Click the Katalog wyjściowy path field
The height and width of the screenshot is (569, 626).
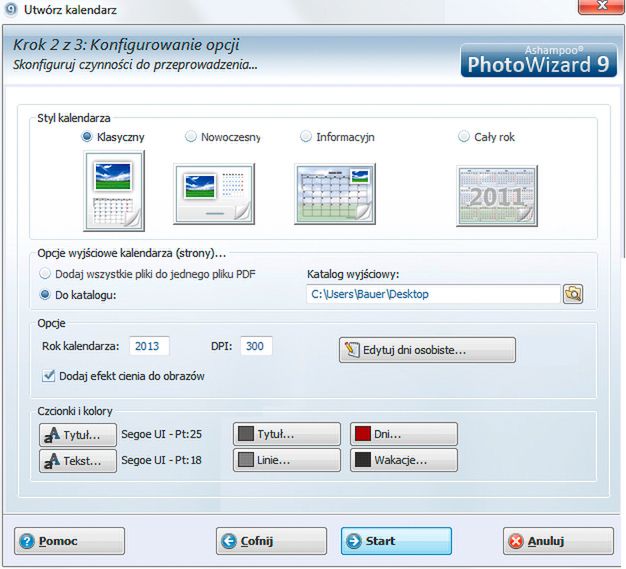coord(433,294)
